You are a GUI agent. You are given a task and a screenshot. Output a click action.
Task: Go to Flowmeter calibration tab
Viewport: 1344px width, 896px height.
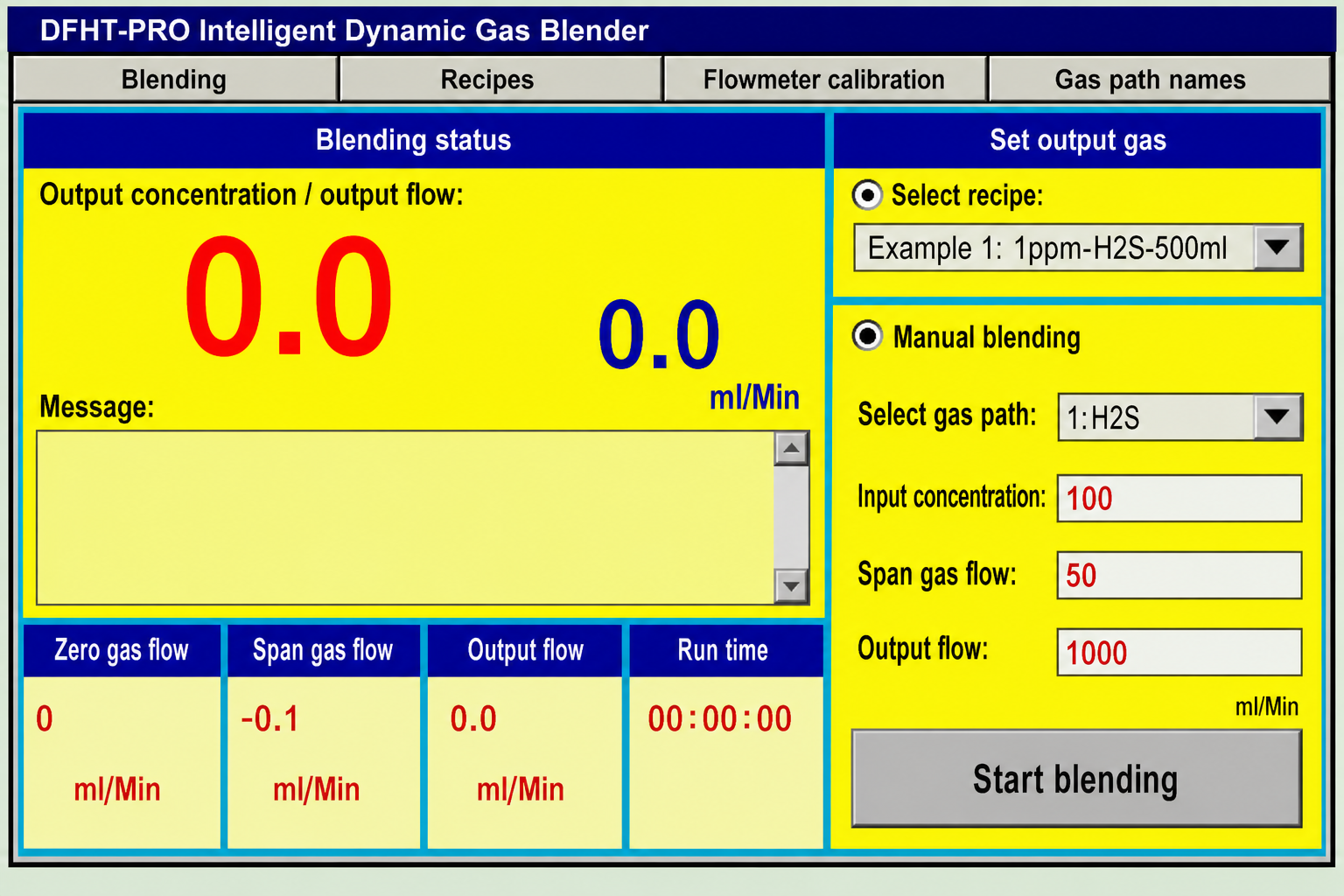coord(825,80)
